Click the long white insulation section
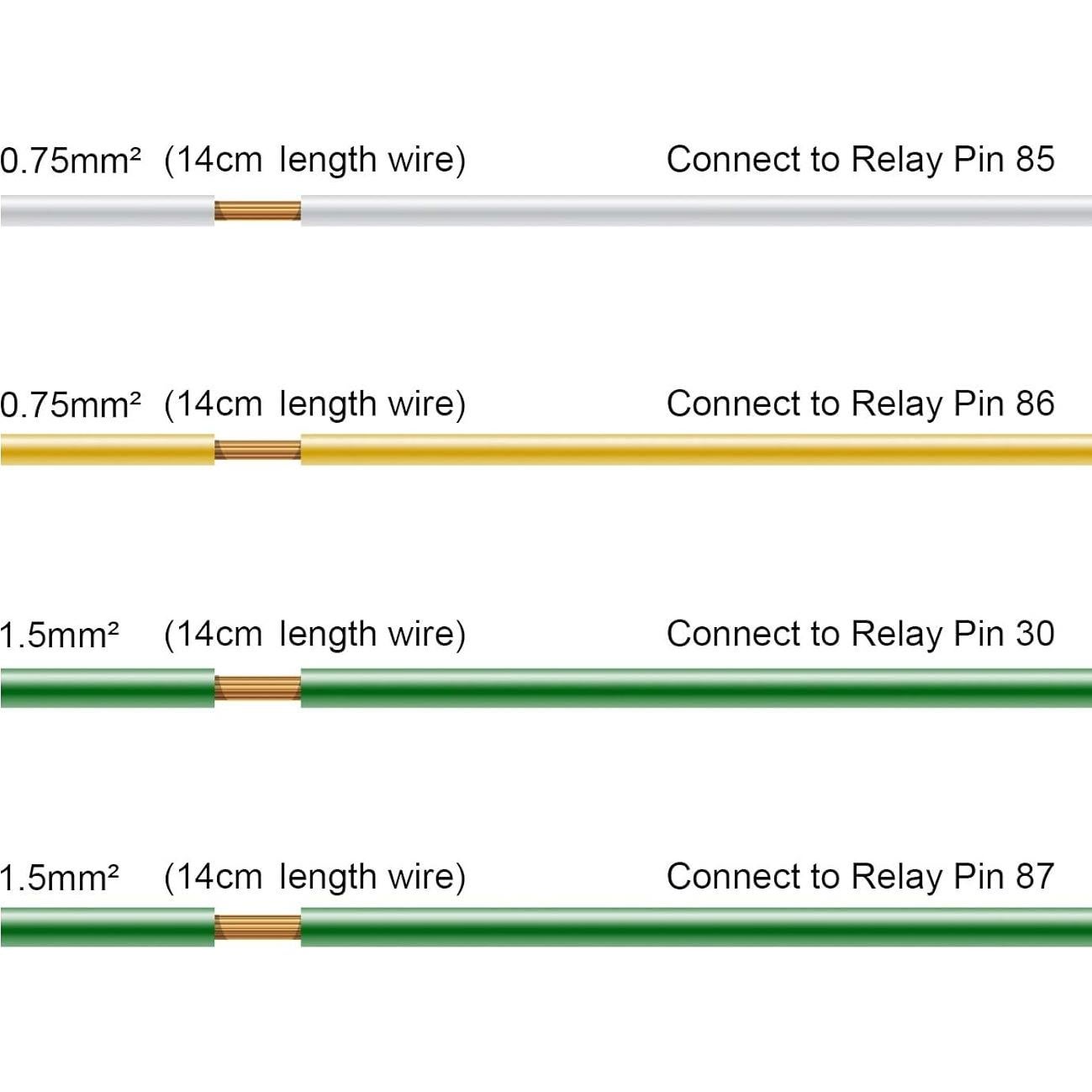 [696, 210]
